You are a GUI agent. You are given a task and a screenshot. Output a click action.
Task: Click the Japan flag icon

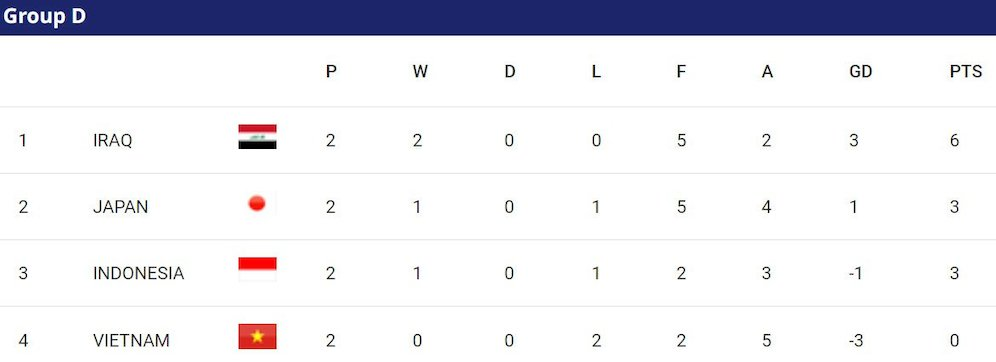pyautogui.click(x=257, y=204)
